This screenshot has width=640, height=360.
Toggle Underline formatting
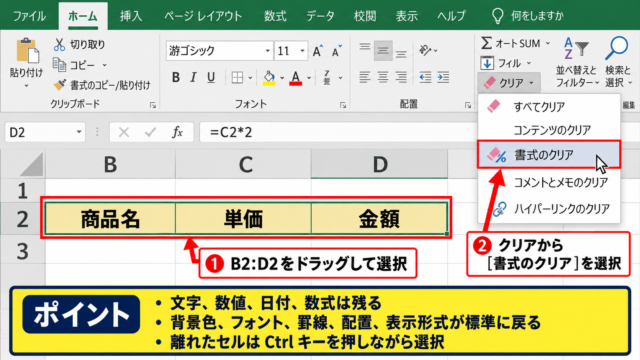point(211,77)
